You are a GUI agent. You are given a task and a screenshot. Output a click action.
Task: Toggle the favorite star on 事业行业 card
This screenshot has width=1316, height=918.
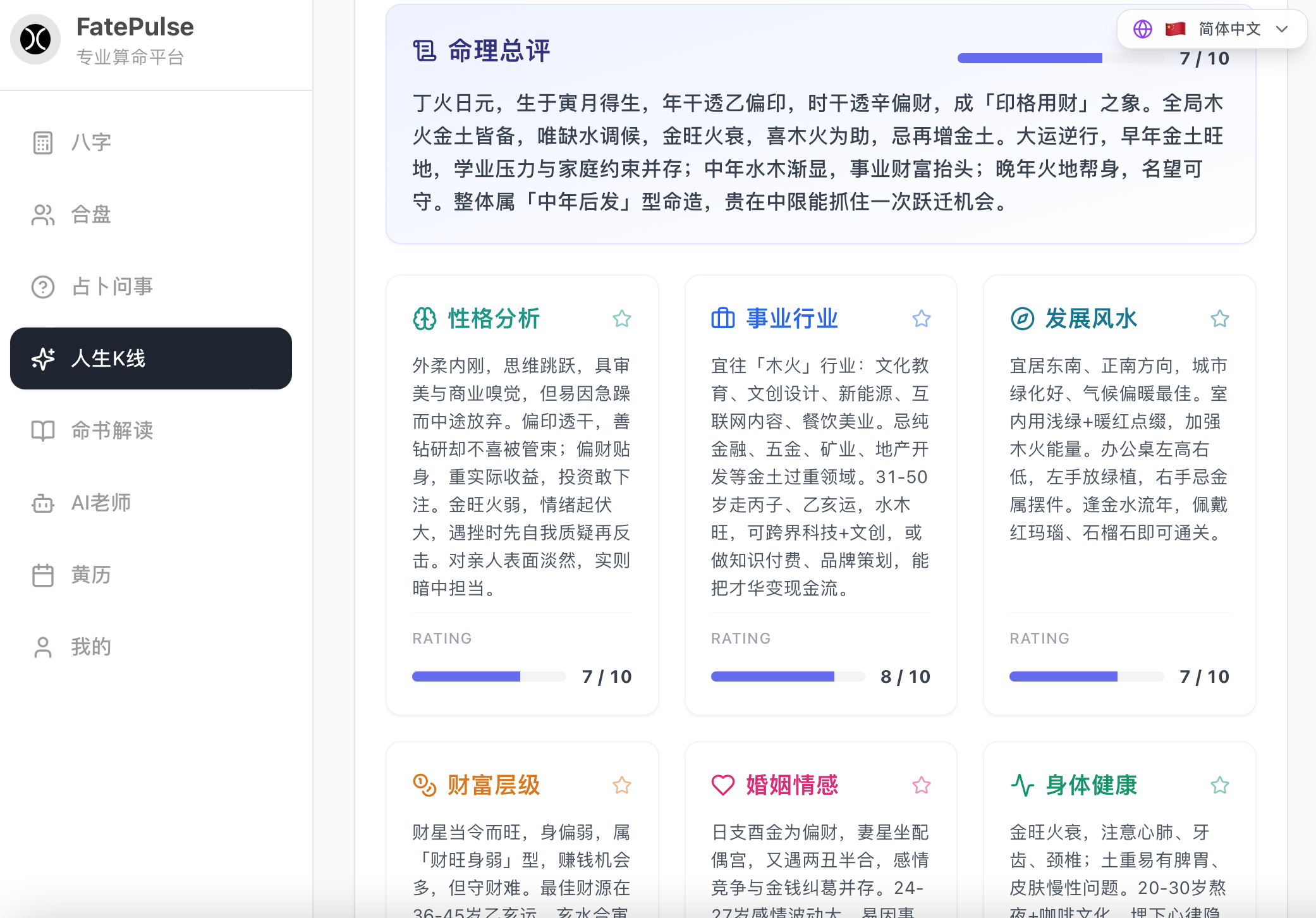921,319
